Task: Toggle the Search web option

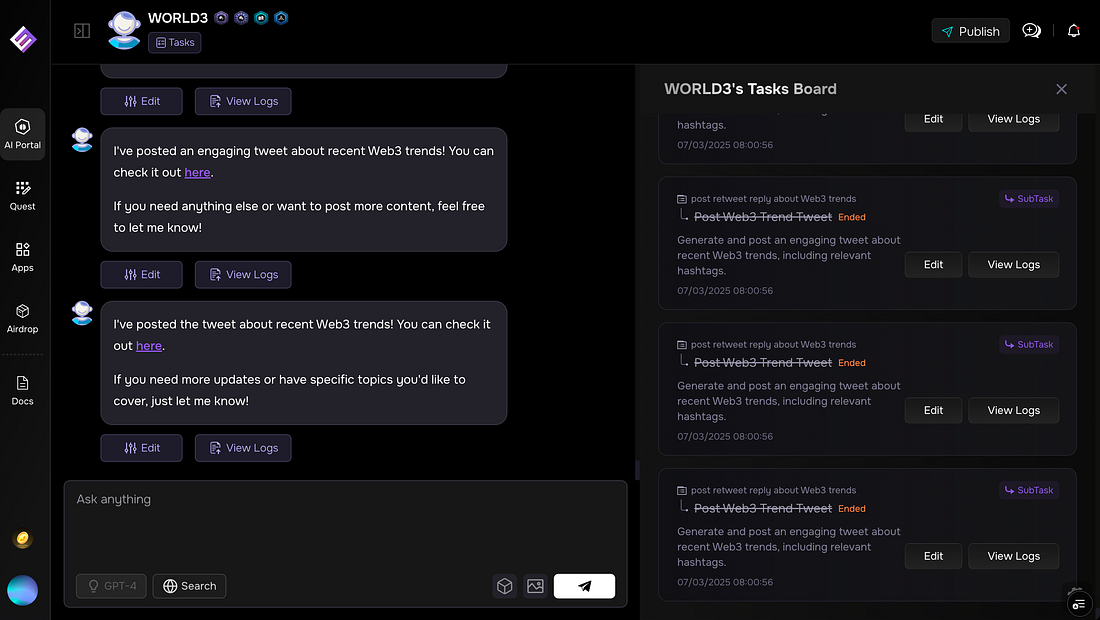Action: click(x=189, y=586)
